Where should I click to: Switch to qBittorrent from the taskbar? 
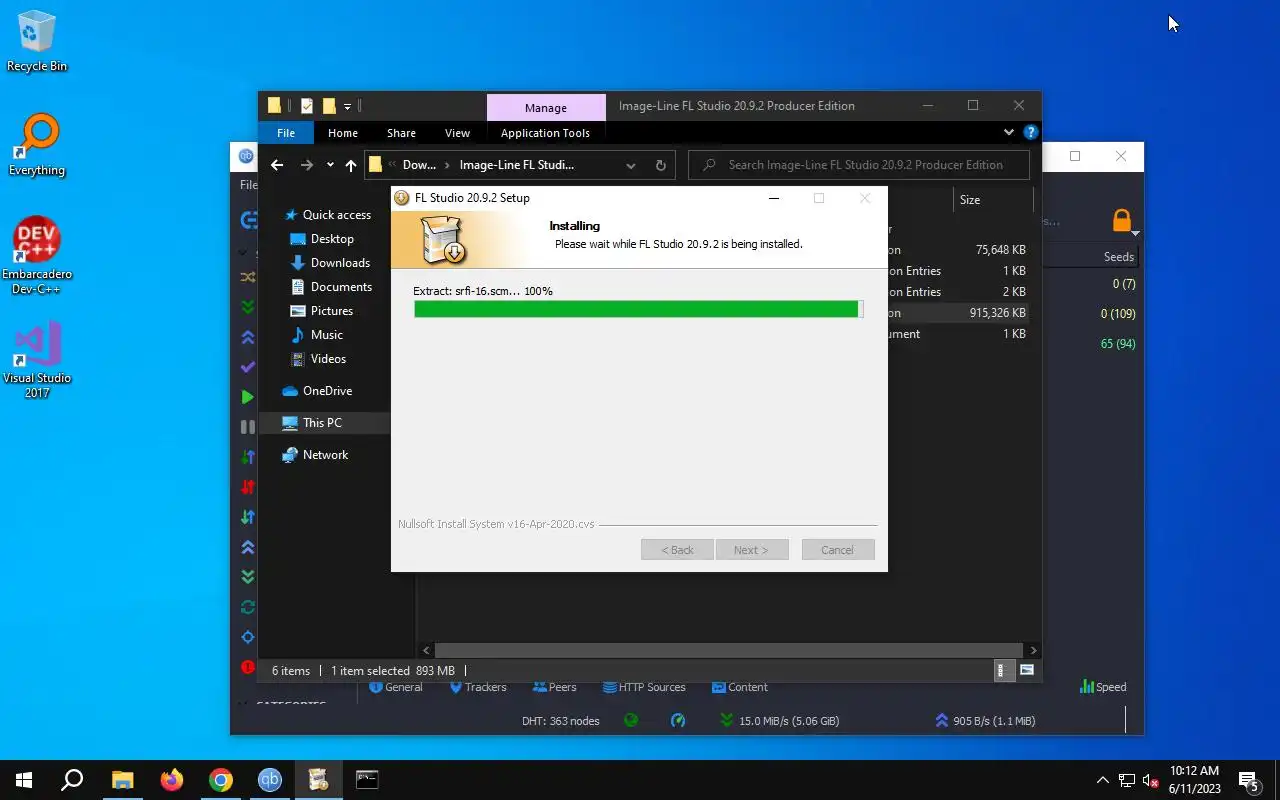(270, 780)
